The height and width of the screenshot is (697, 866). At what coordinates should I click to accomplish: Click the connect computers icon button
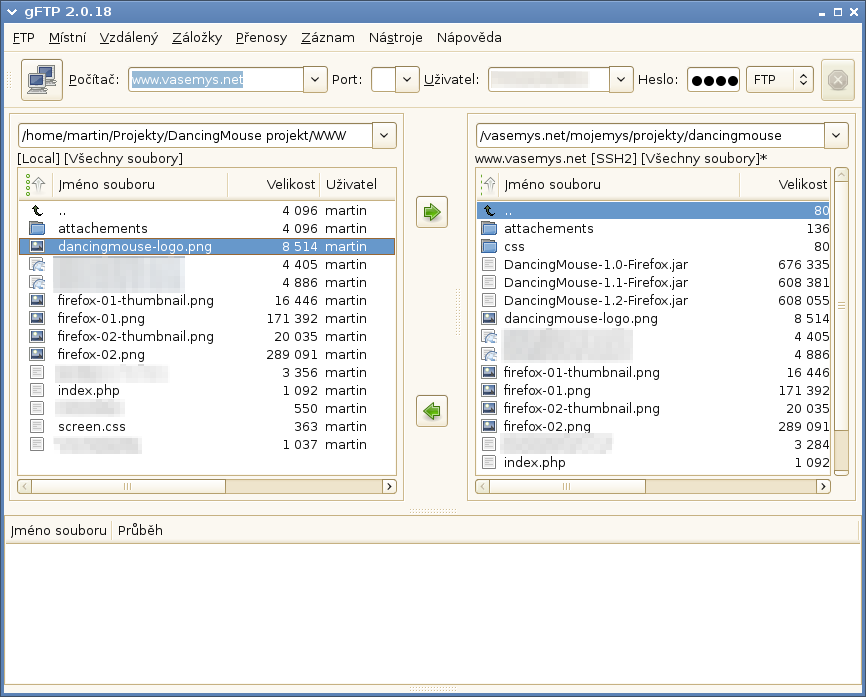click(42, 80)
